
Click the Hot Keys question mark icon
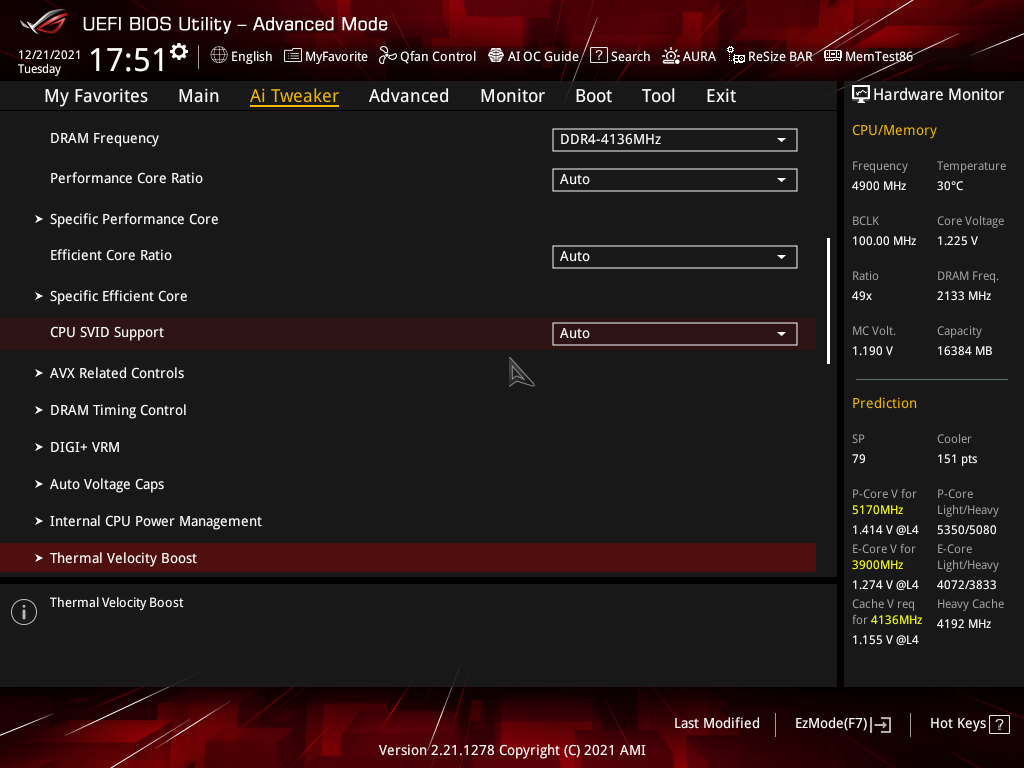(999, 724)
